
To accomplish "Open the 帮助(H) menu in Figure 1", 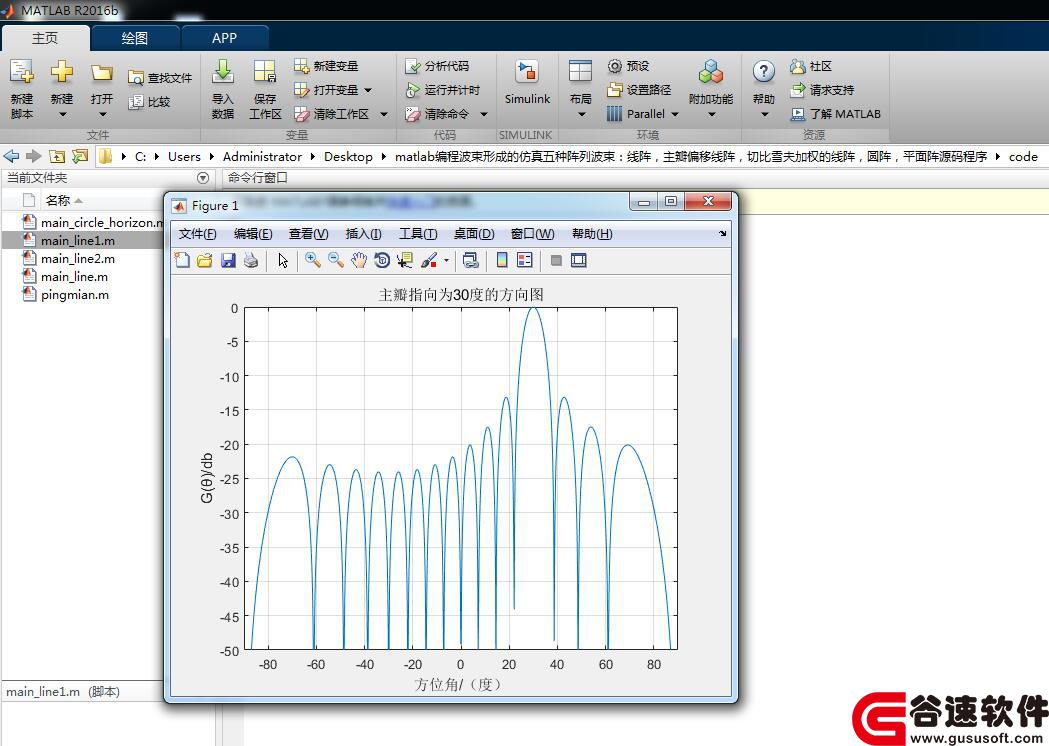I will click(x=592, y=234).
